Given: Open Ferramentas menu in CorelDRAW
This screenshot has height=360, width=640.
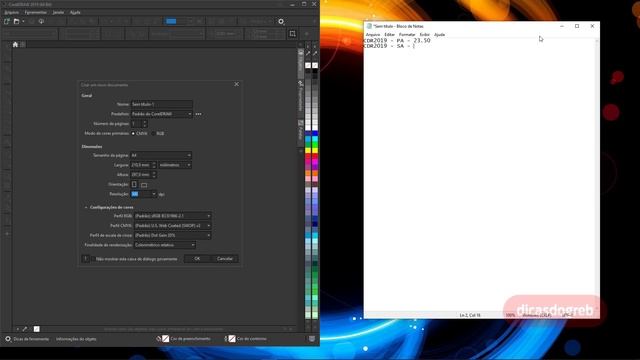Looking at the screenshot, I should point(36,12).
